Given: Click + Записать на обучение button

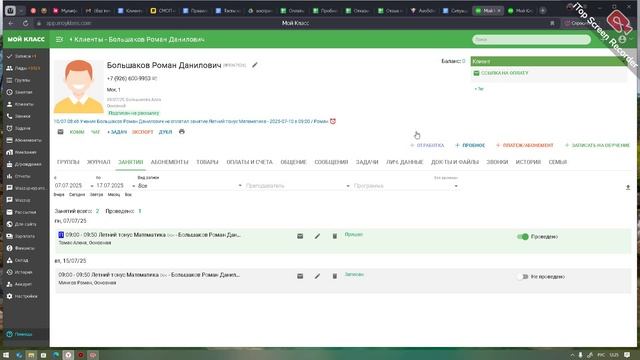Looking at the screenshot, I should tap(598, 145).
